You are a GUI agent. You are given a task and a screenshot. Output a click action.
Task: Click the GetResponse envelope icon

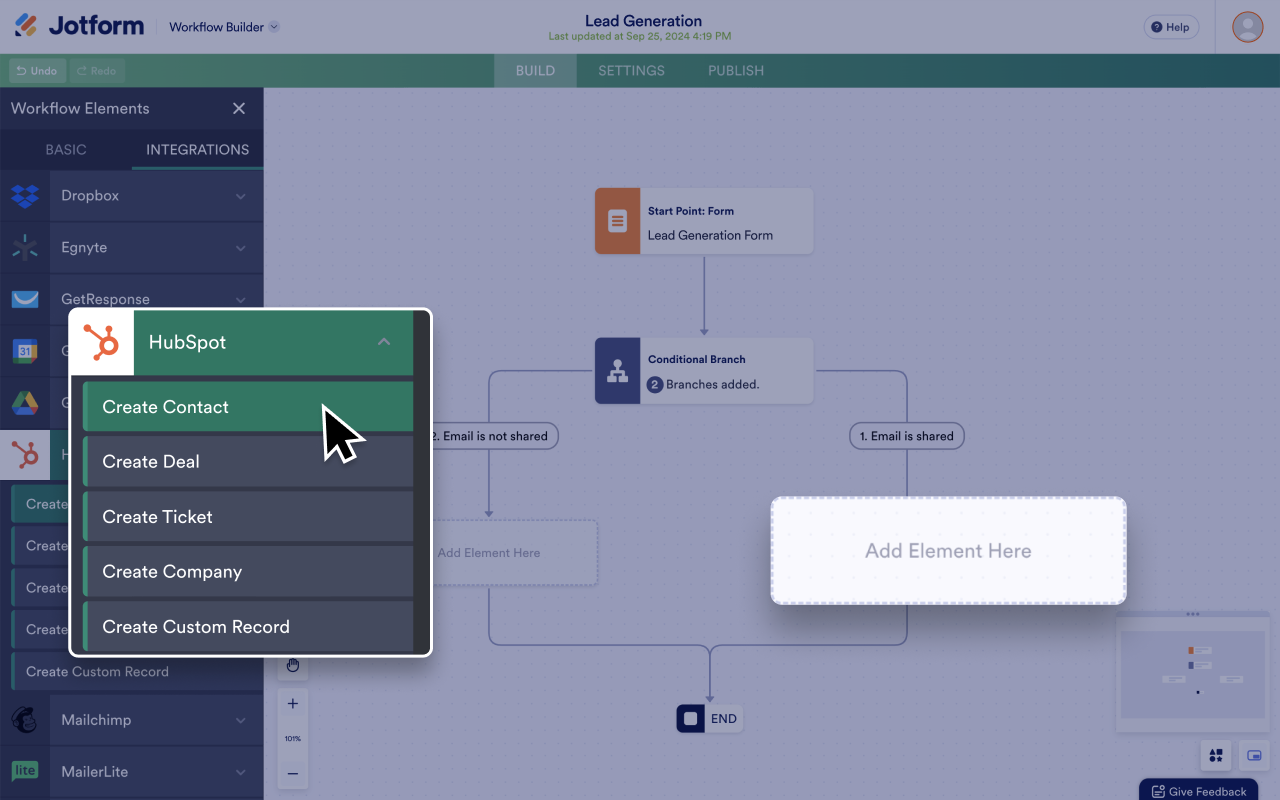(x=25, y=299)
